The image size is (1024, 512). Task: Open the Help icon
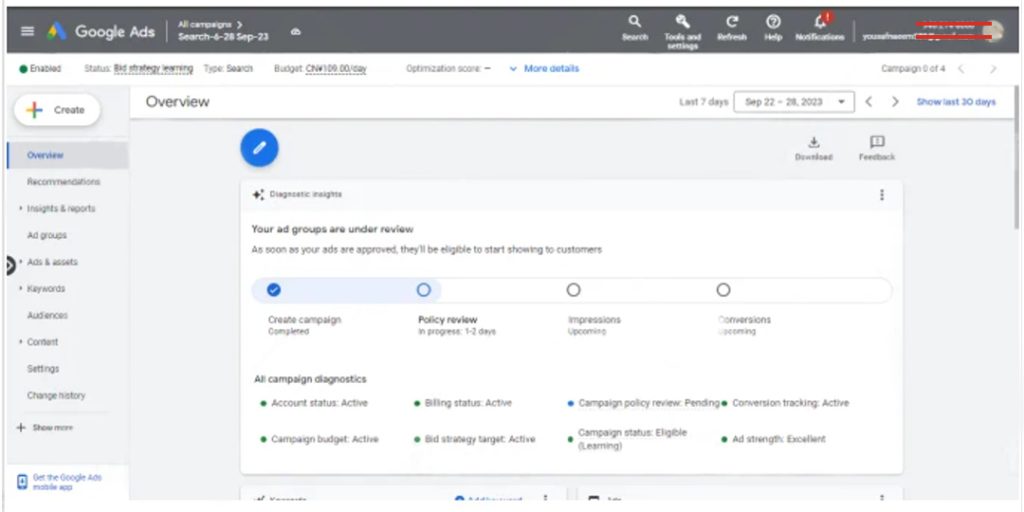pos(773,22)
